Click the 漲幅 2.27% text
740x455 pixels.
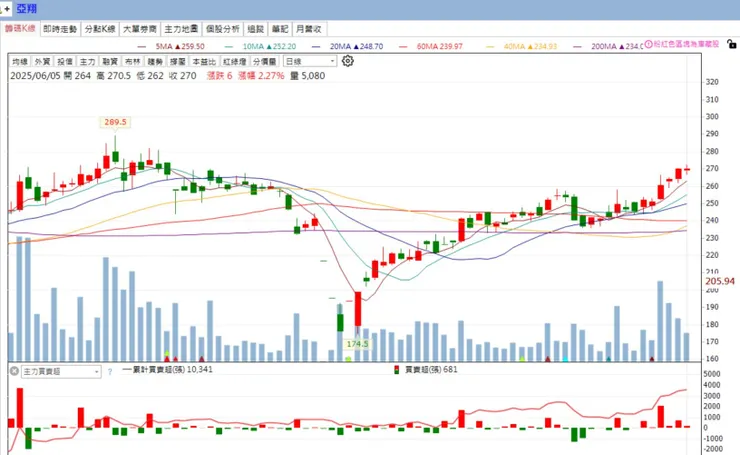click(x=261, y=76)
